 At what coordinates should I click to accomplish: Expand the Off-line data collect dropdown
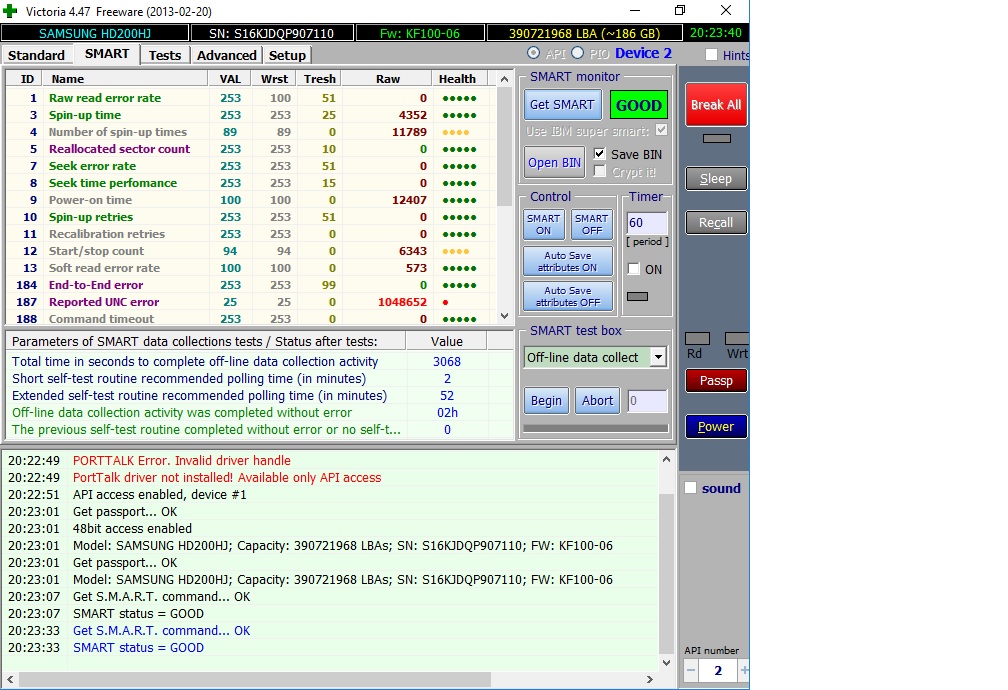coord(657,357)
